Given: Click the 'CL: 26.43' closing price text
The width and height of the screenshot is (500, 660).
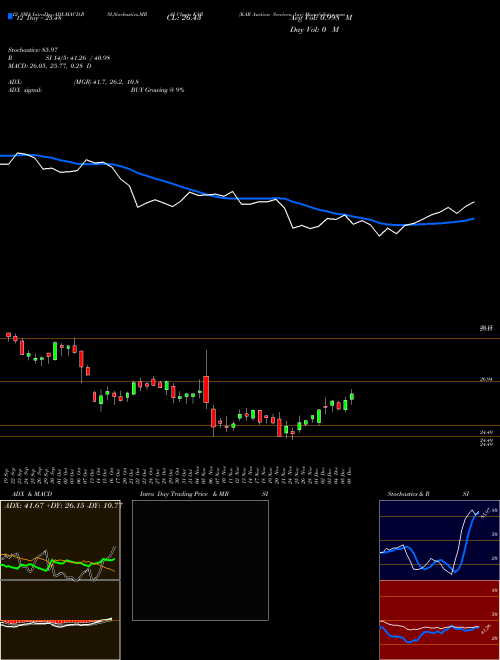Looking at the screenshot, I should point(184,18).
